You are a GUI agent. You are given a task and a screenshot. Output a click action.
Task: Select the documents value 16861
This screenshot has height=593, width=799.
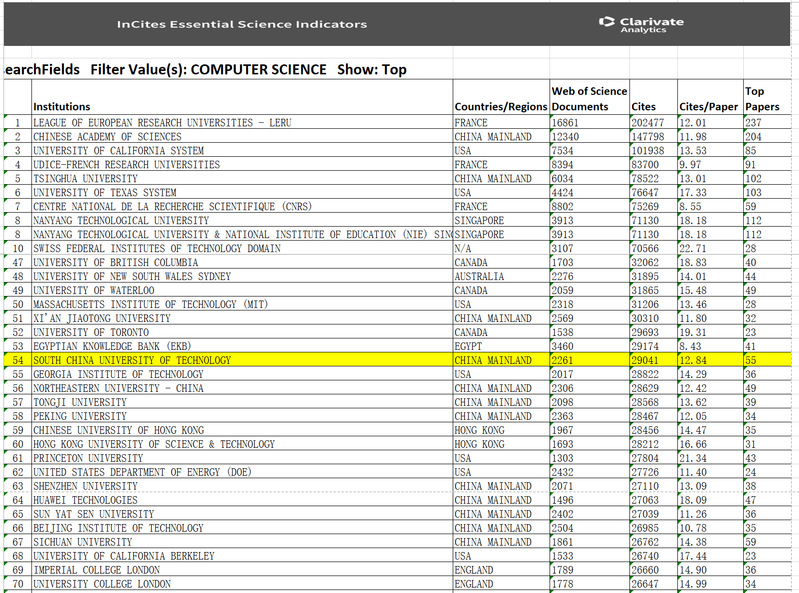coord(590,122)
